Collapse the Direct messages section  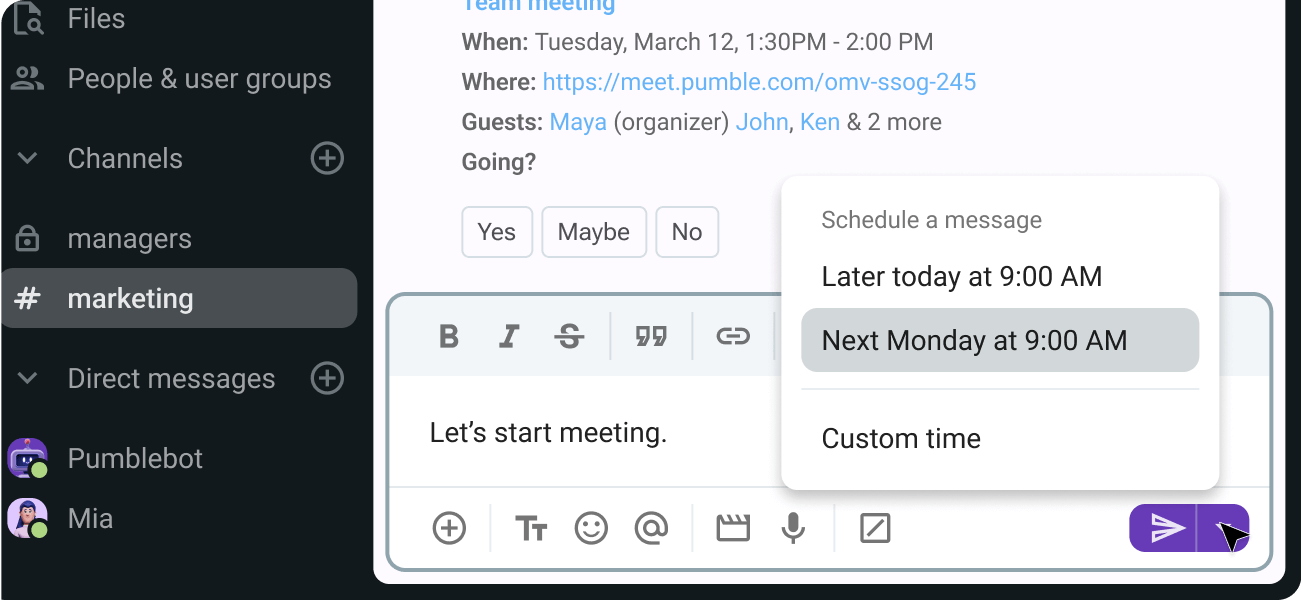coord(28,378)
